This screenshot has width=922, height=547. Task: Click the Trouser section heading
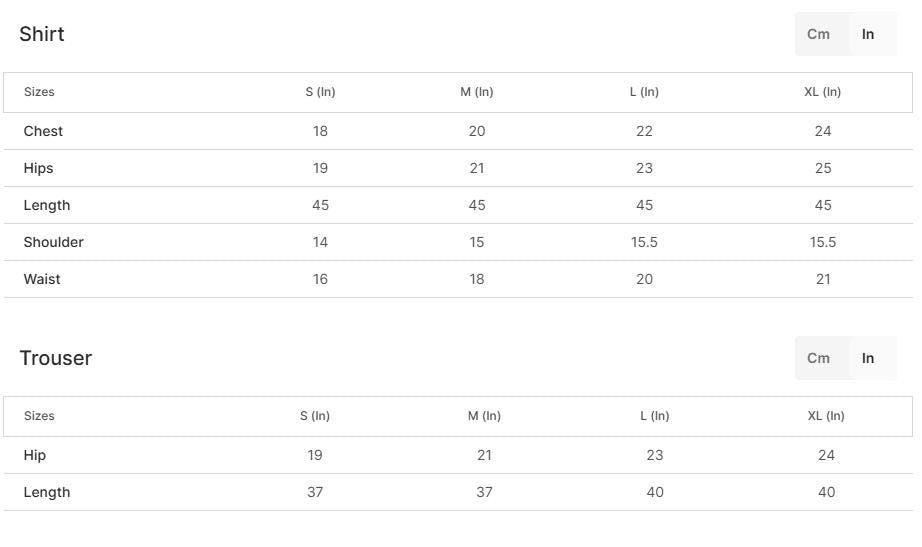coord(56,358)
